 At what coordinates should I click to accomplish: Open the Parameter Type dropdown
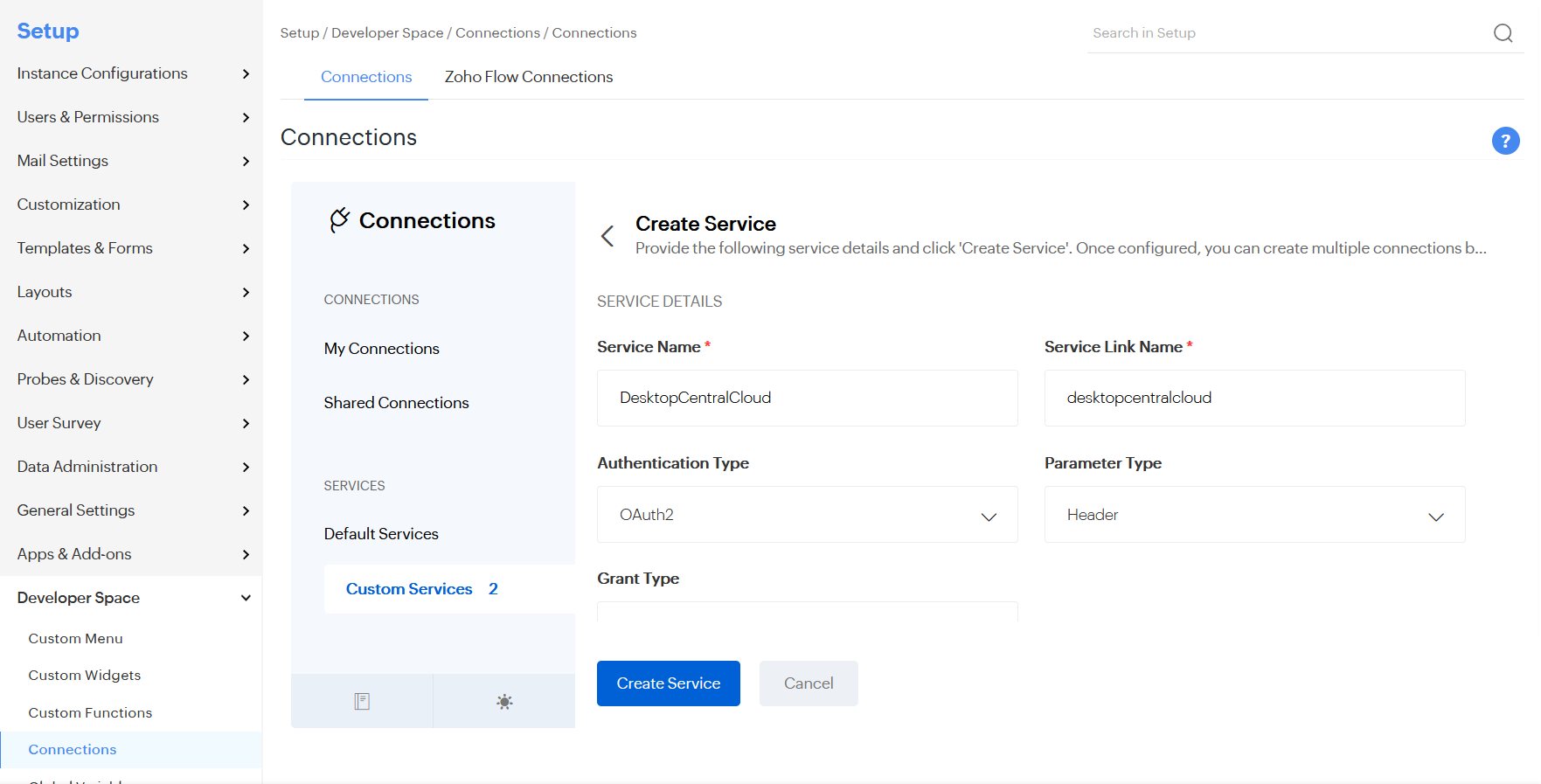tap(1254, 515)
